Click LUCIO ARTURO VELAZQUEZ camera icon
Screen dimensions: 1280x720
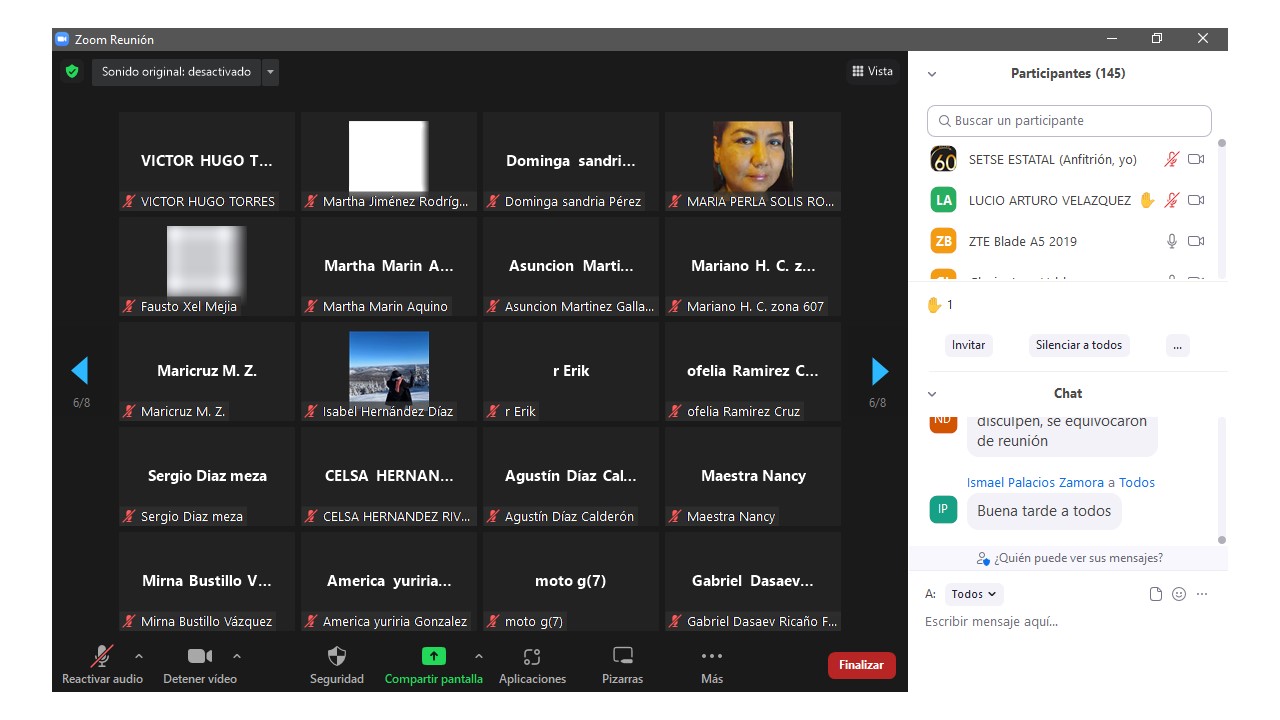click(x=1196, y=200)
